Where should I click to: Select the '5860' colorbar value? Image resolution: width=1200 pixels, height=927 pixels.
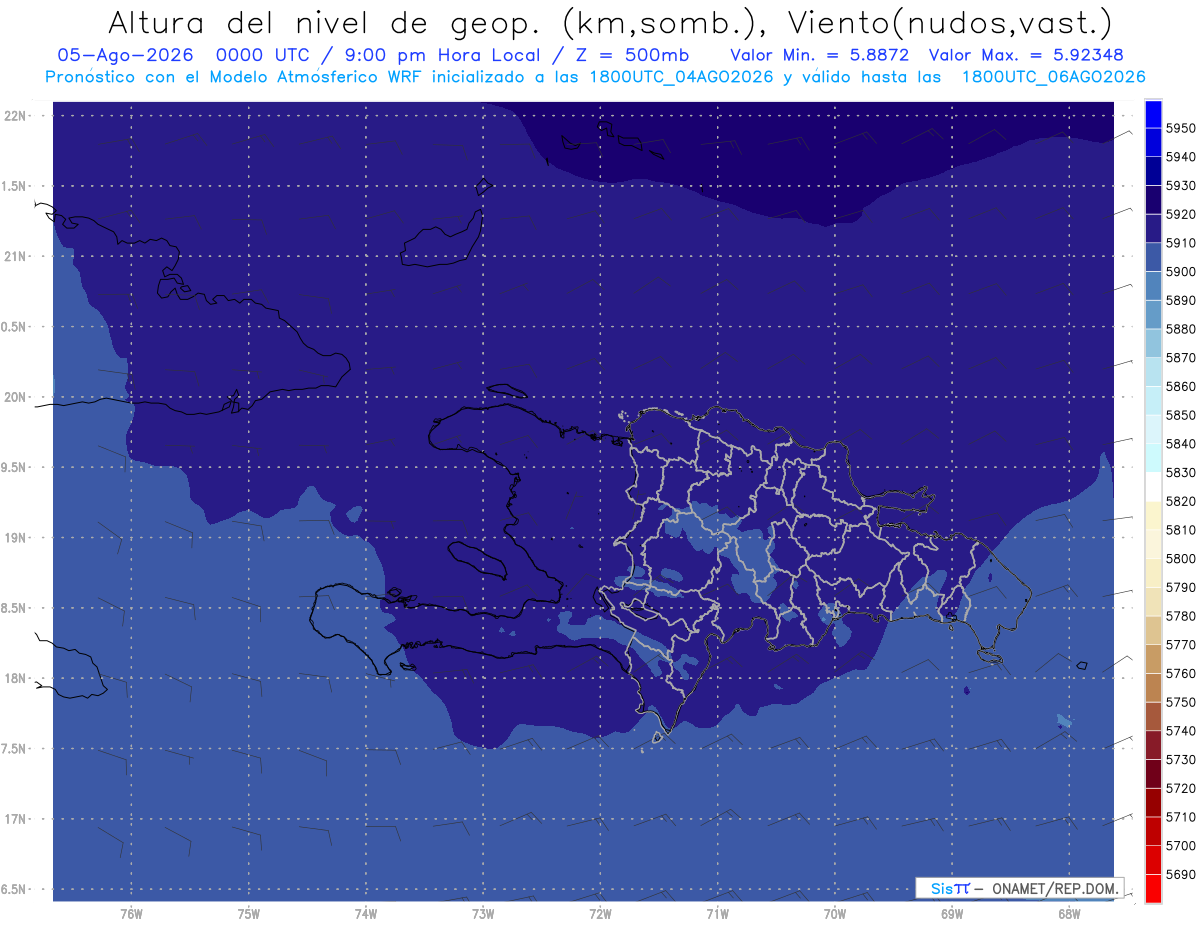[x=1180, y=386]
